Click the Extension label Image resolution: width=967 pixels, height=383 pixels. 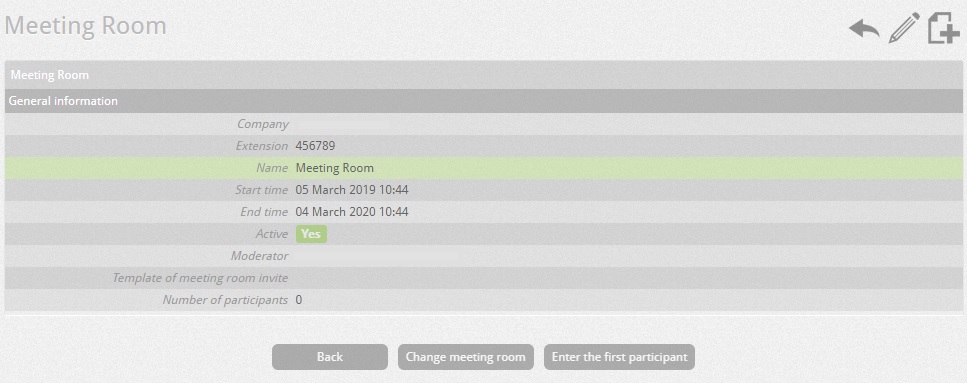tap(261, 146)
